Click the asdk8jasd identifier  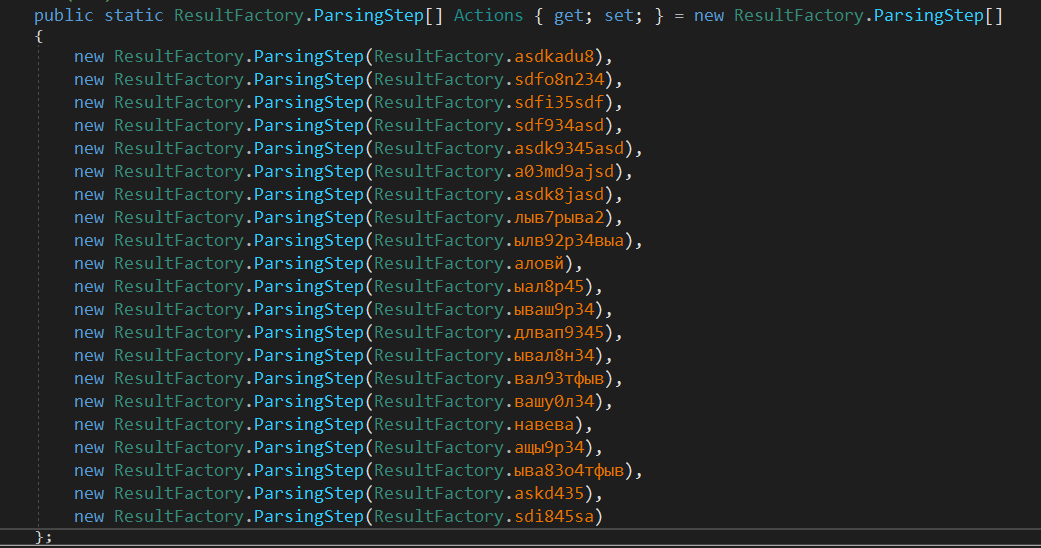click(x=556, y=194)
